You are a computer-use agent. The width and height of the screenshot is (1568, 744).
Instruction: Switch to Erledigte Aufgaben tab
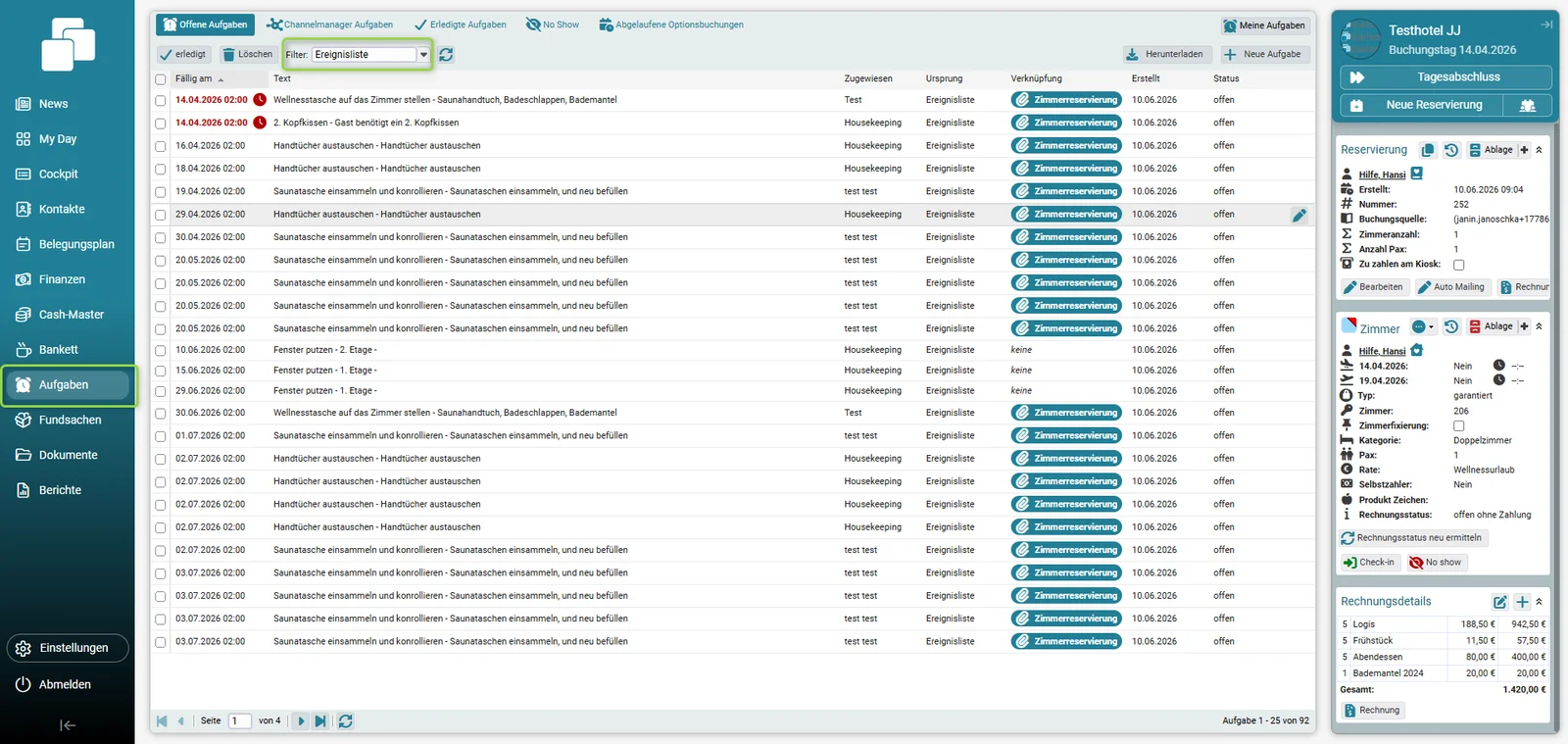point(461,25)
